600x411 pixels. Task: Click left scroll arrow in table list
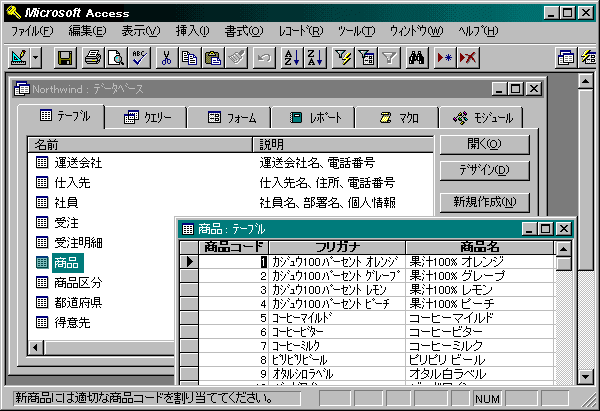click(36, 348)
